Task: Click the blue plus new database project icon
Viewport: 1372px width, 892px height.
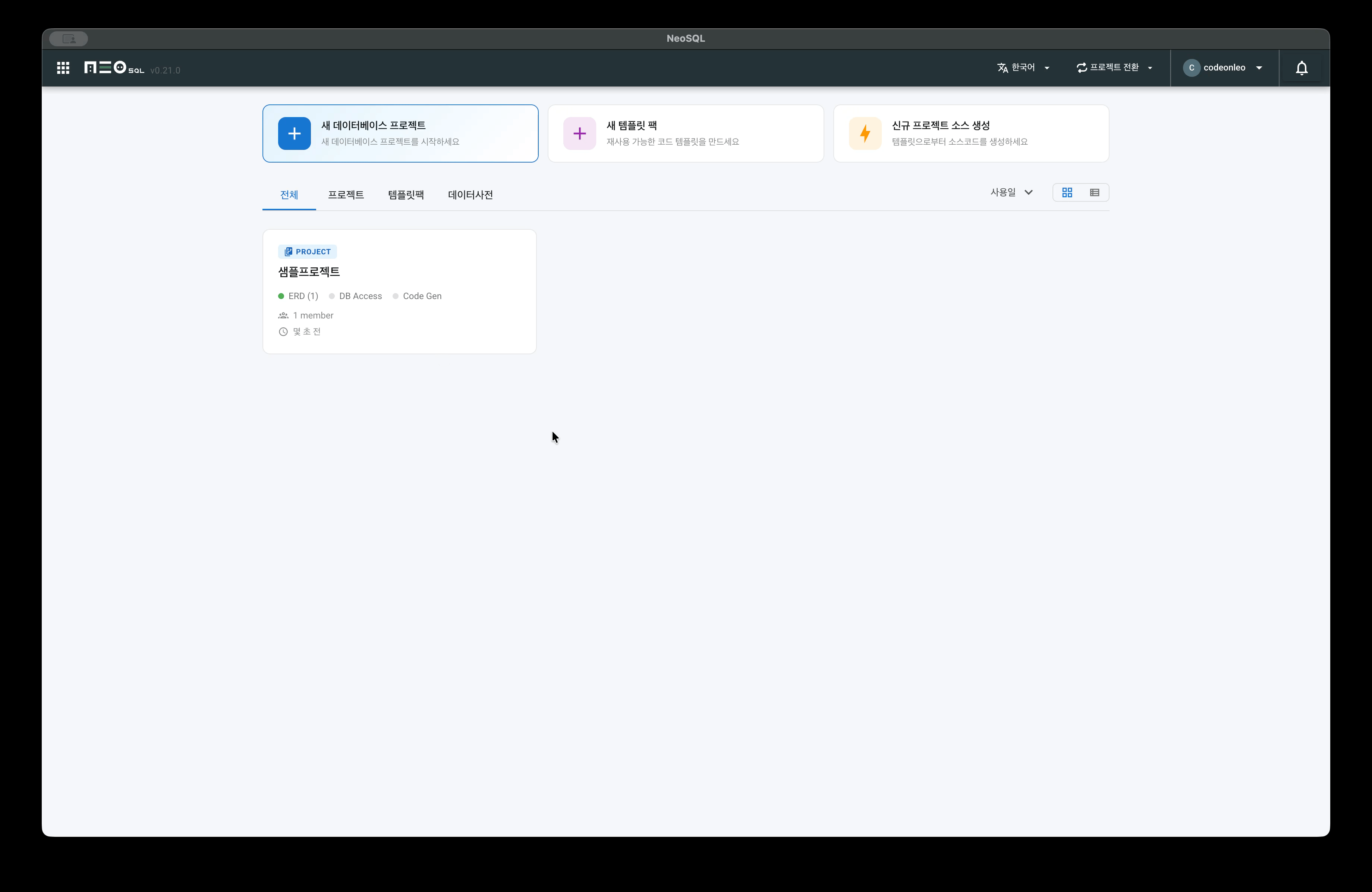Action: click(x=294, y=134)
